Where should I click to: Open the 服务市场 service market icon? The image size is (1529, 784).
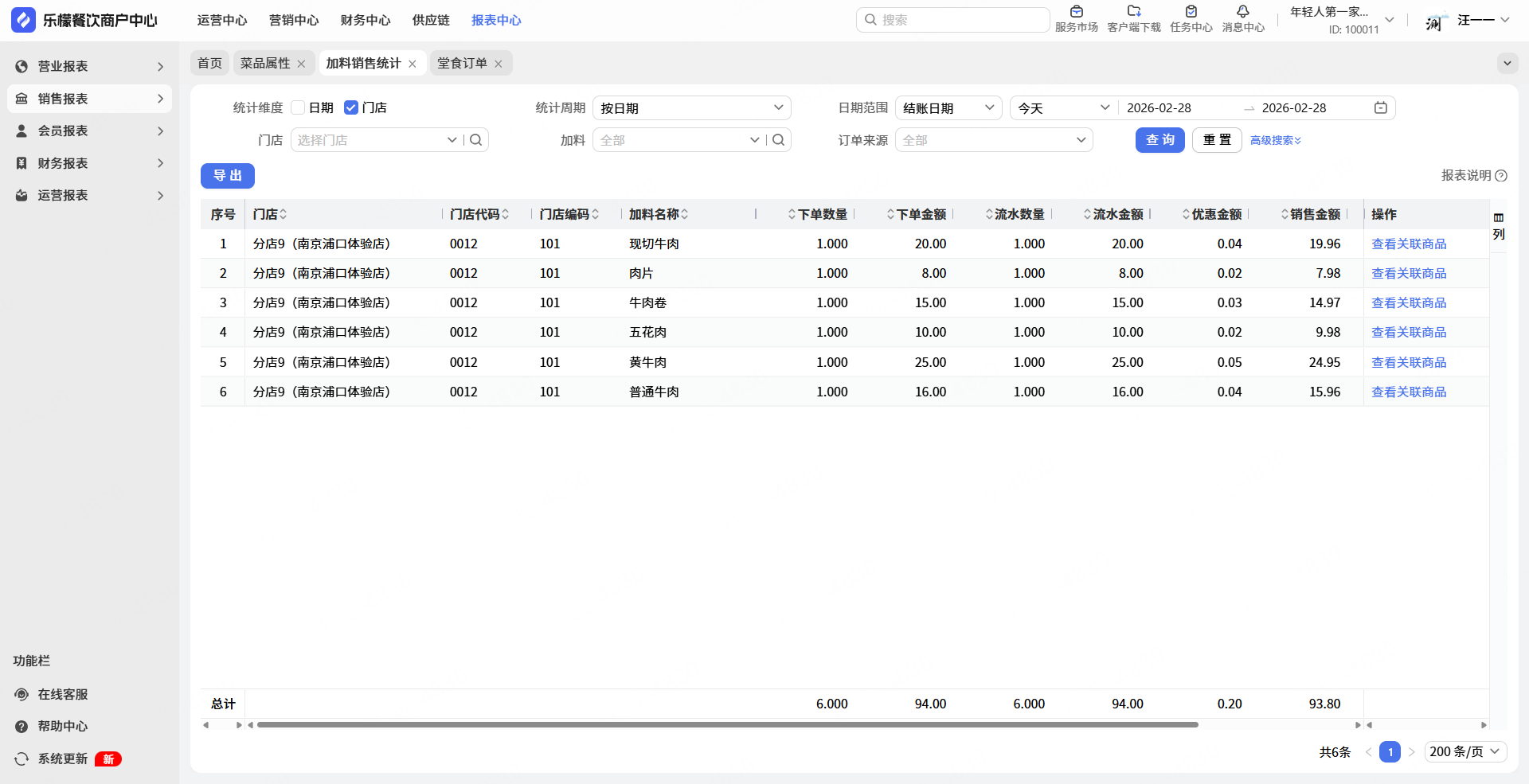1076,12
